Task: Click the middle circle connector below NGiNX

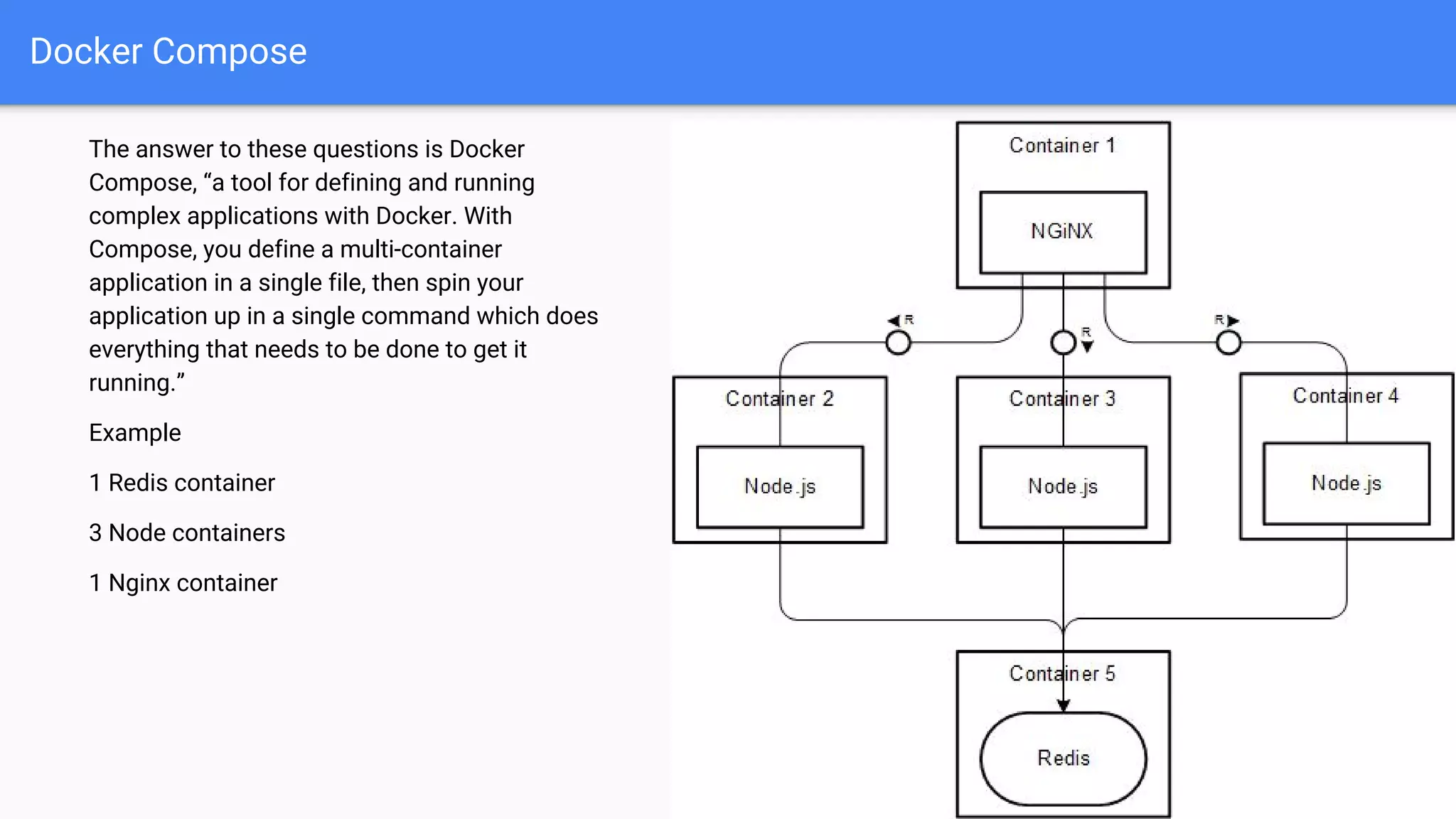Action: tap(1063, 343)
